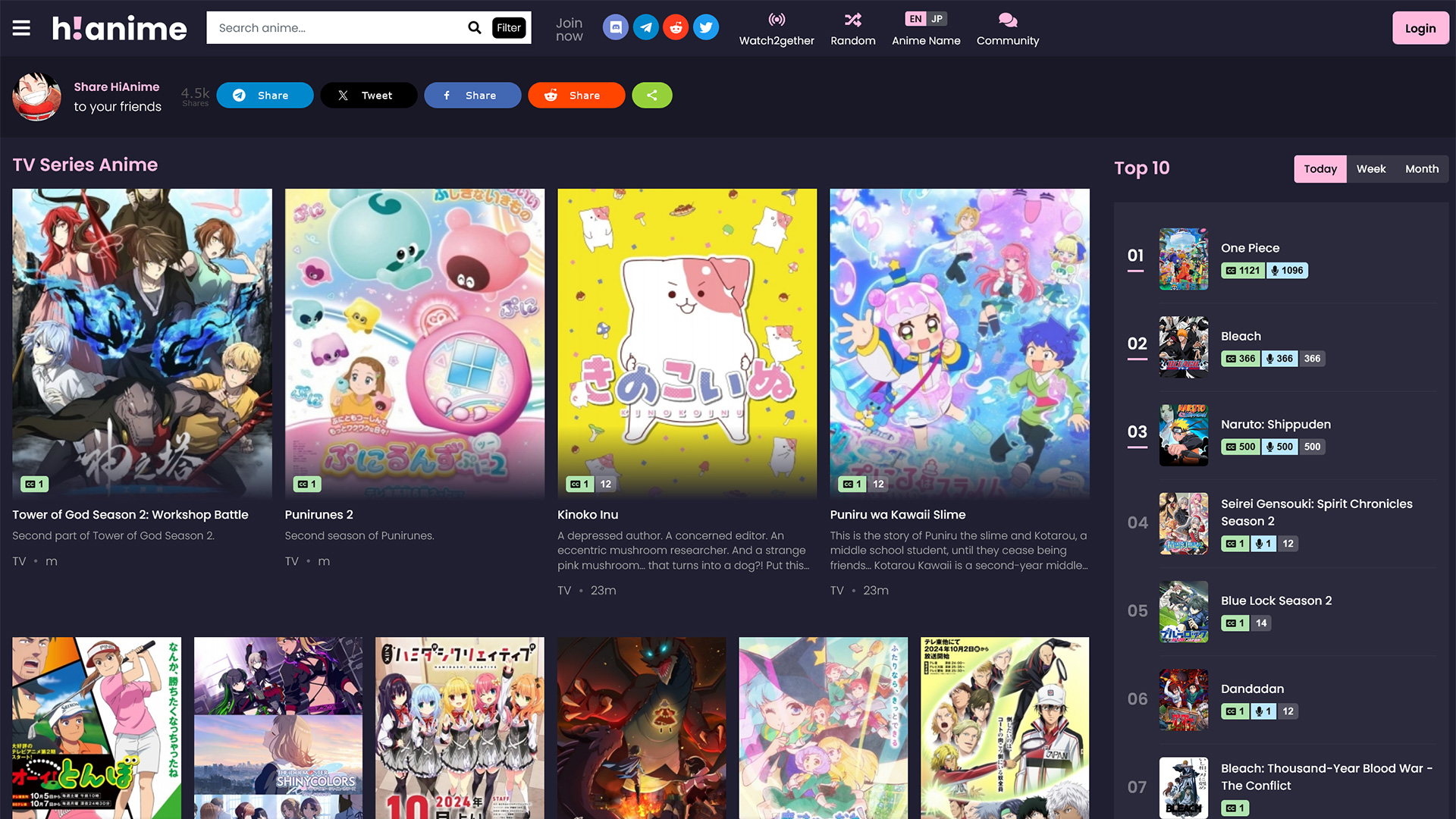Click the Luffy avatar in share bar
This screenshot has height=819, width=1456.
pyautogui.click(x=36, y=96)
